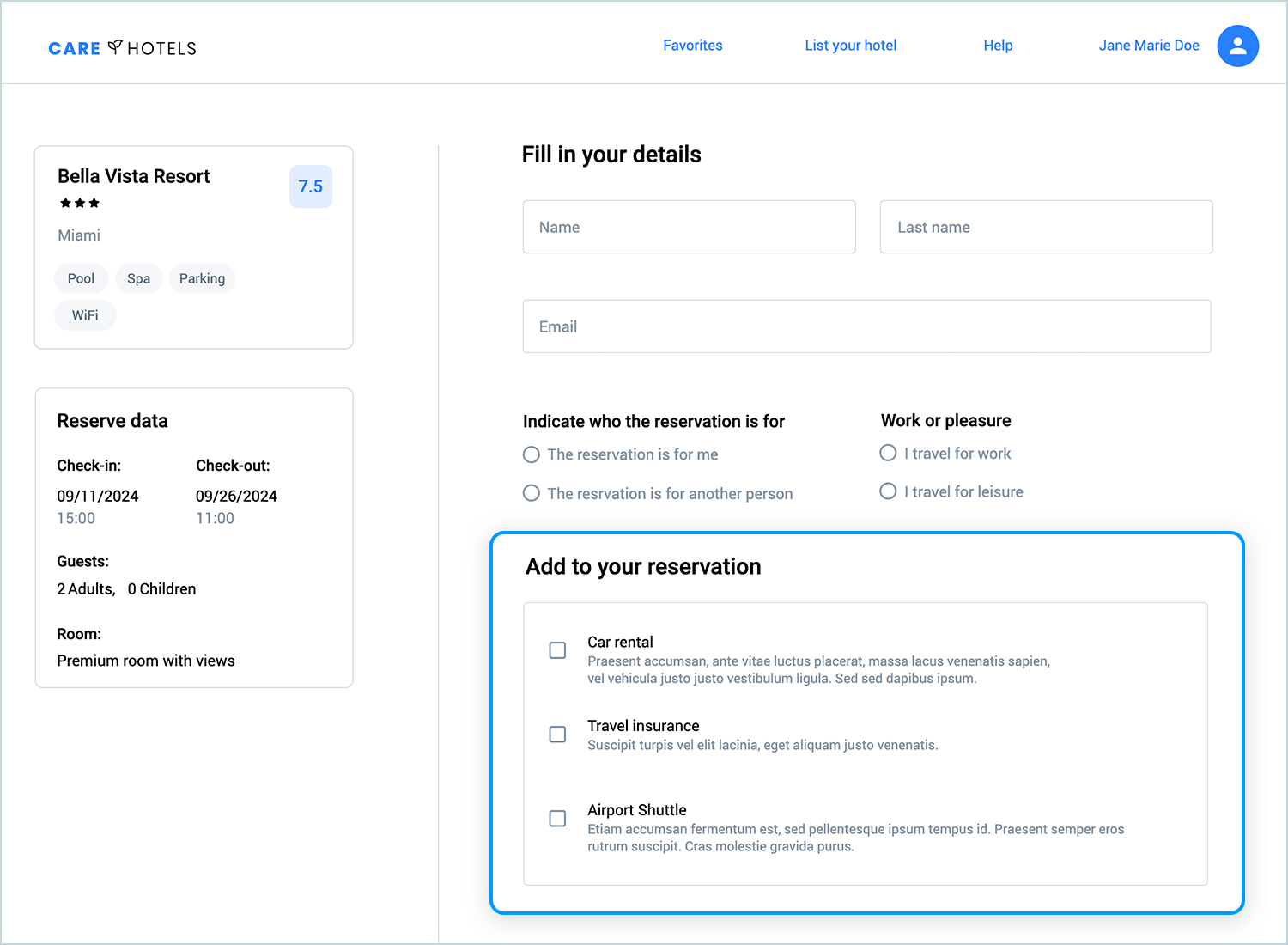This screenshot has width=1288, height=945.
Task: Click the Pool amenity tag
Action: [82, 278]
